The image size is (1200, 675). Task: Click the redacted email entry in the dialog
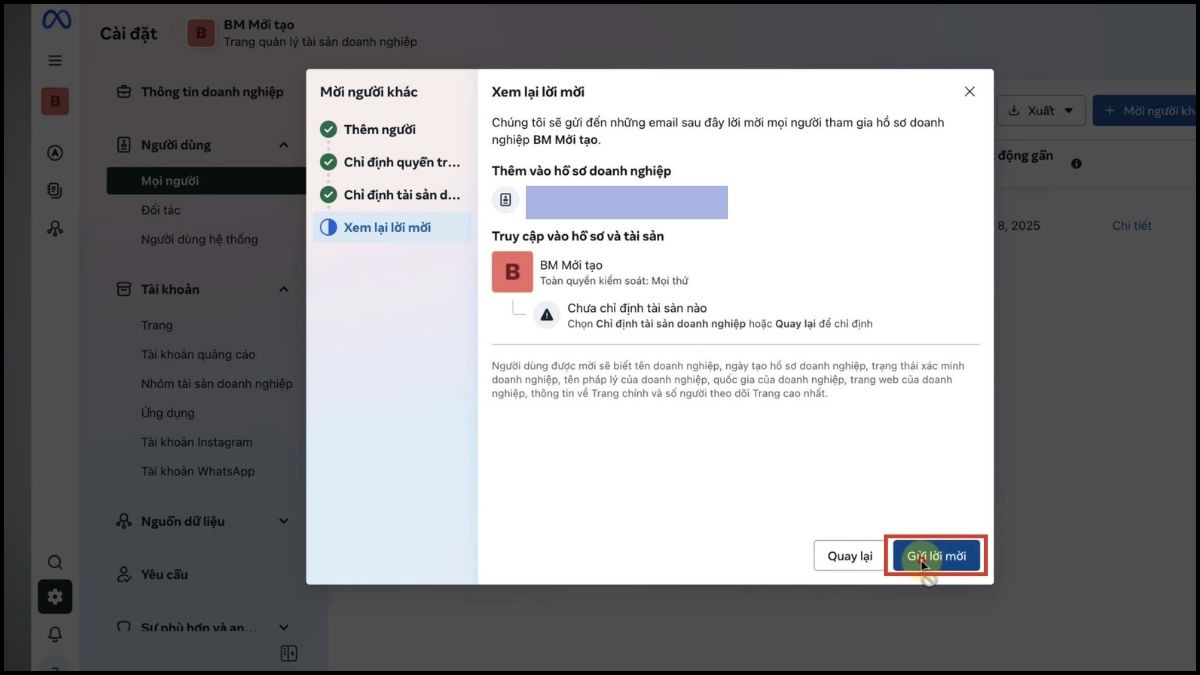(x=627, y=202)
